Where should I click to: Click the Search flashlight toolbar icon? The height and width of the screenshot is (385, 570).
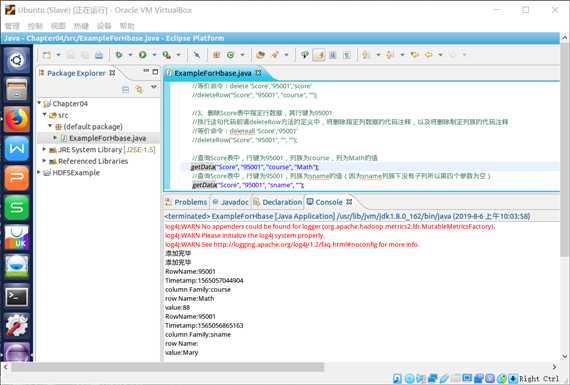pyautogui.click(x=275, y=55)
